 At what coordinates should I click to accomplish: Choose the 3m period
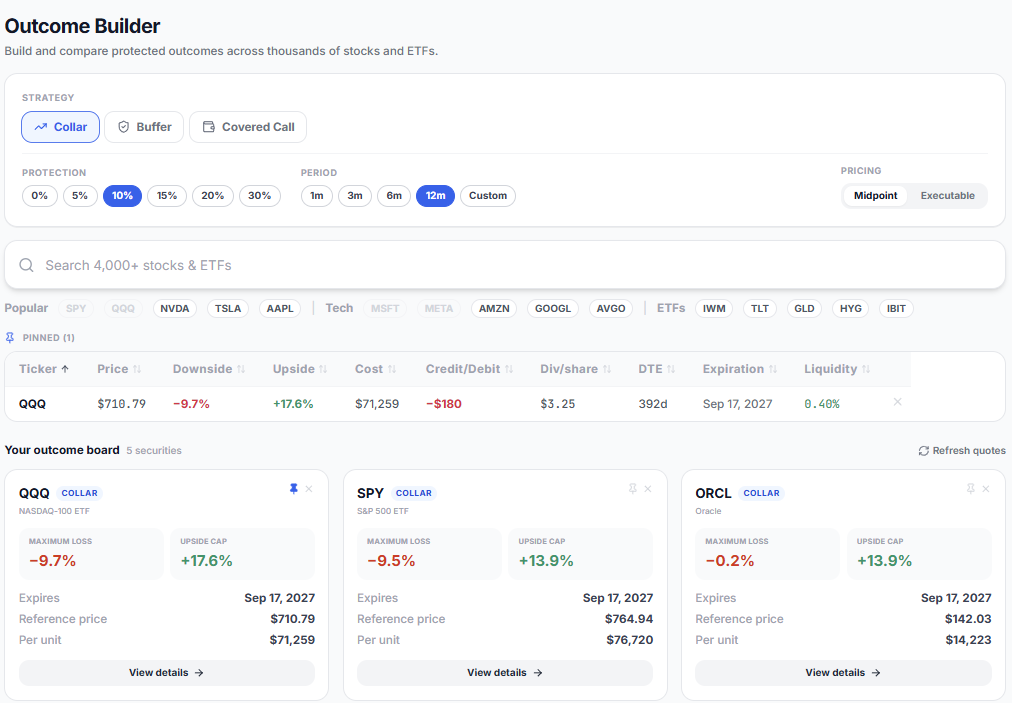[x=355, y=196]
